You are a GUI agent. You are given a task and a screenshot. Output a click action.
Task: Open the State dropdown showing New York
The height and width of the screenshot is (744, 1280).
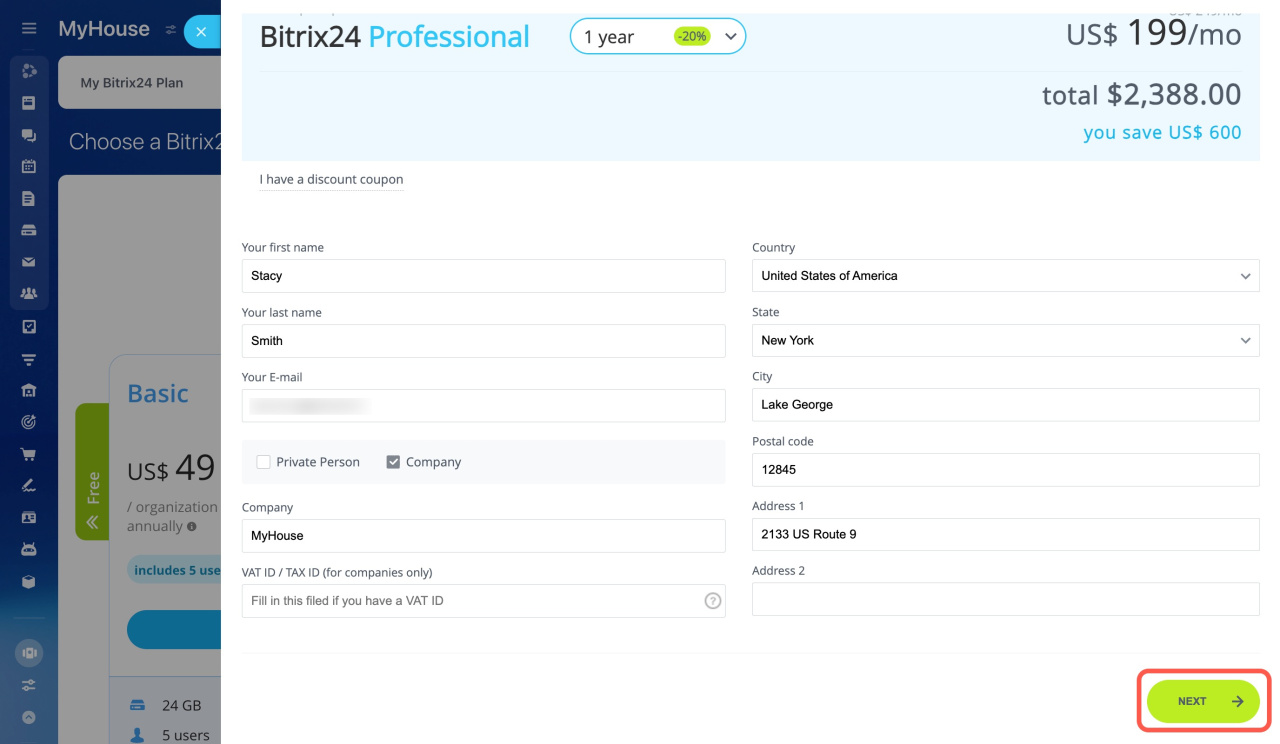tap(1005, 340)
